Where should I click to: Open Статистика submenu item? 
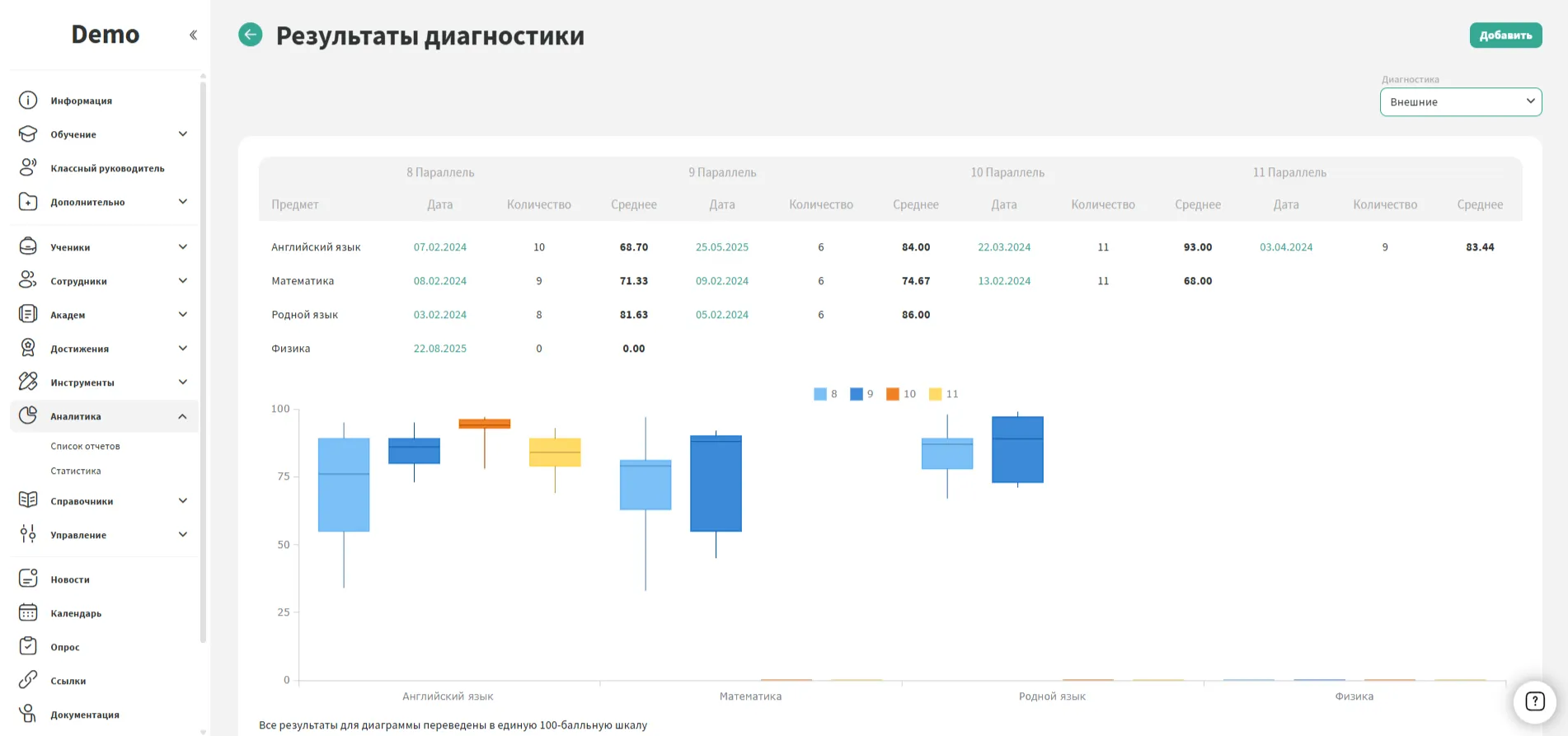[x=76, y=471]
